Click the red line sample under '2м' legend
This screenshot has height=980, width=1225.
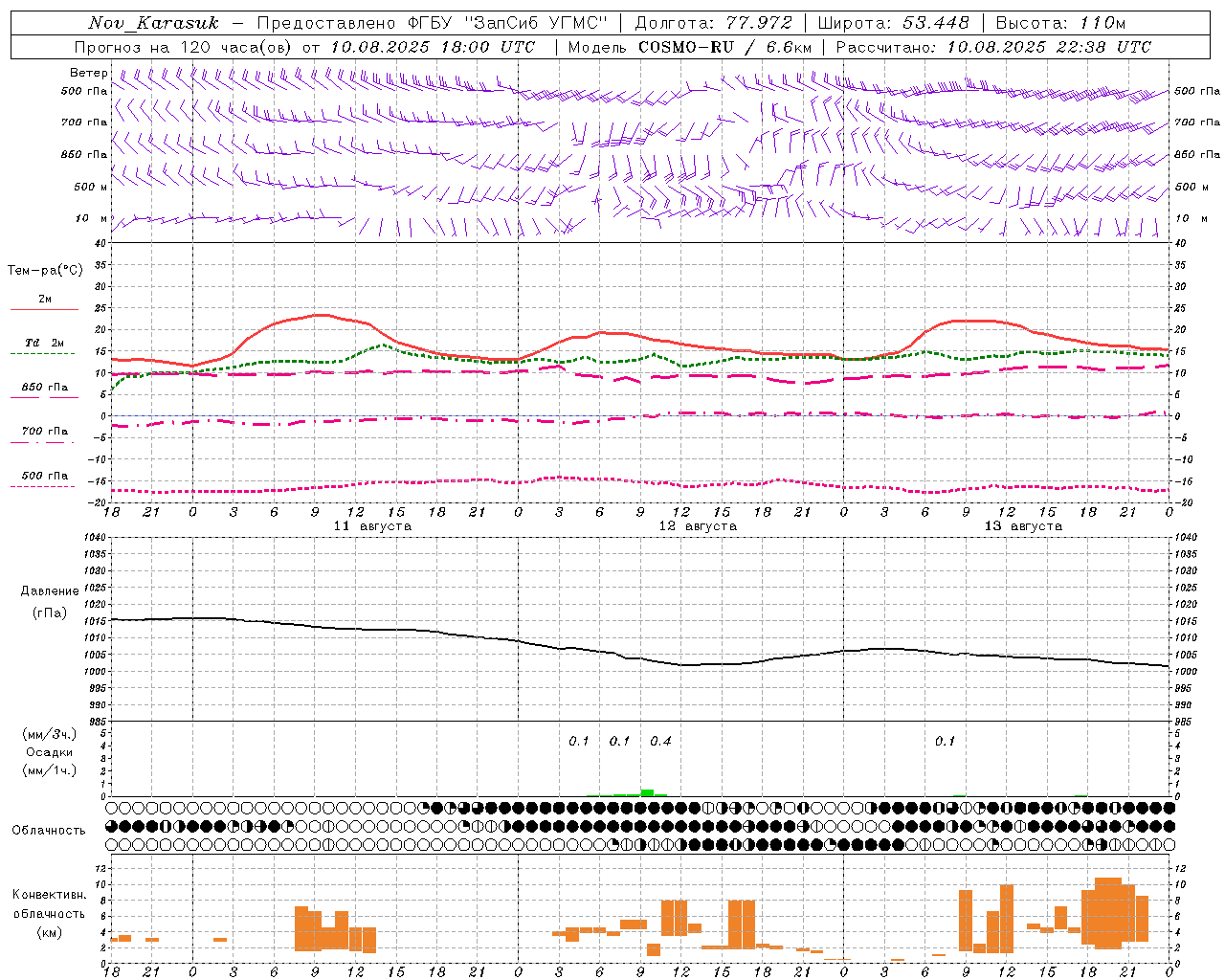click(44, 309)
